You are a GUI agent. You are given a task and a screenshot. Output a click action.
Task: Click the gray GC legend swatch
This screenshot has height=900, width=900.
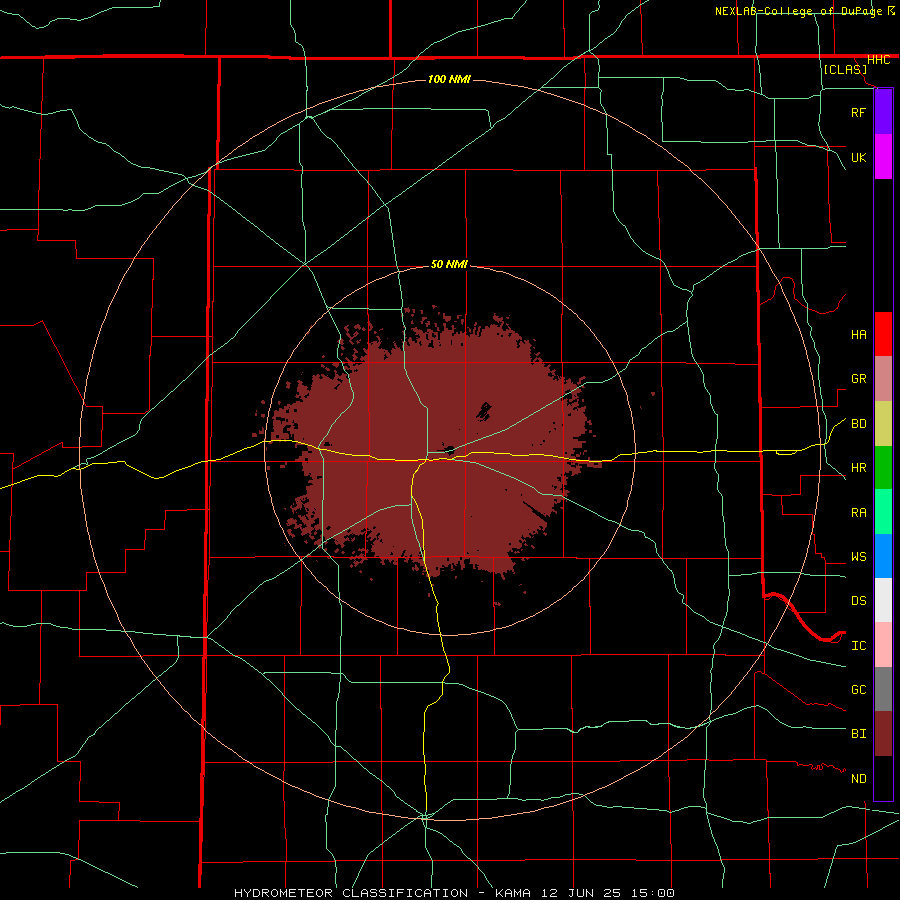pos(883,689)
